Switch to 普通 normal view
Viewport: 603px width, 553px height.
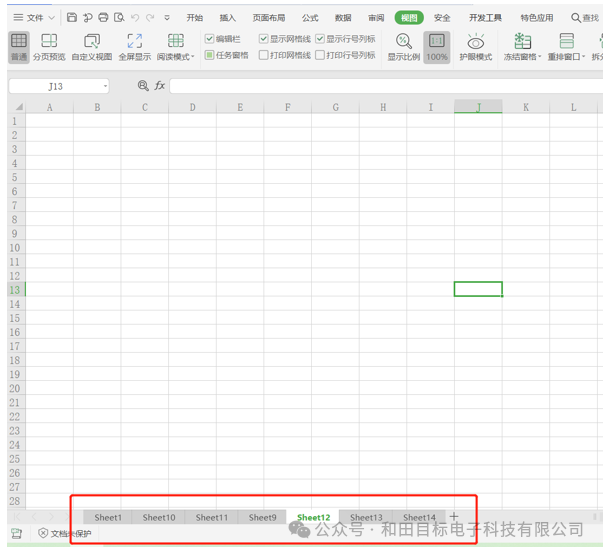pos(18,47)
